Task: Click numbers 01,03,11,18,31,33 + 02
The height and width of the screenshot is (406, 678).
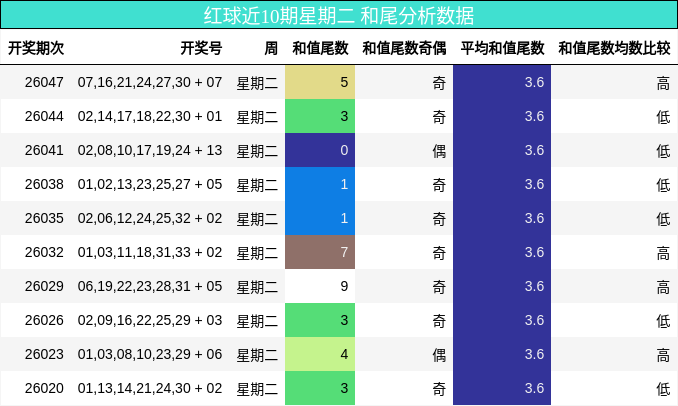Action: pyautogui.click(x=150, y=252)
